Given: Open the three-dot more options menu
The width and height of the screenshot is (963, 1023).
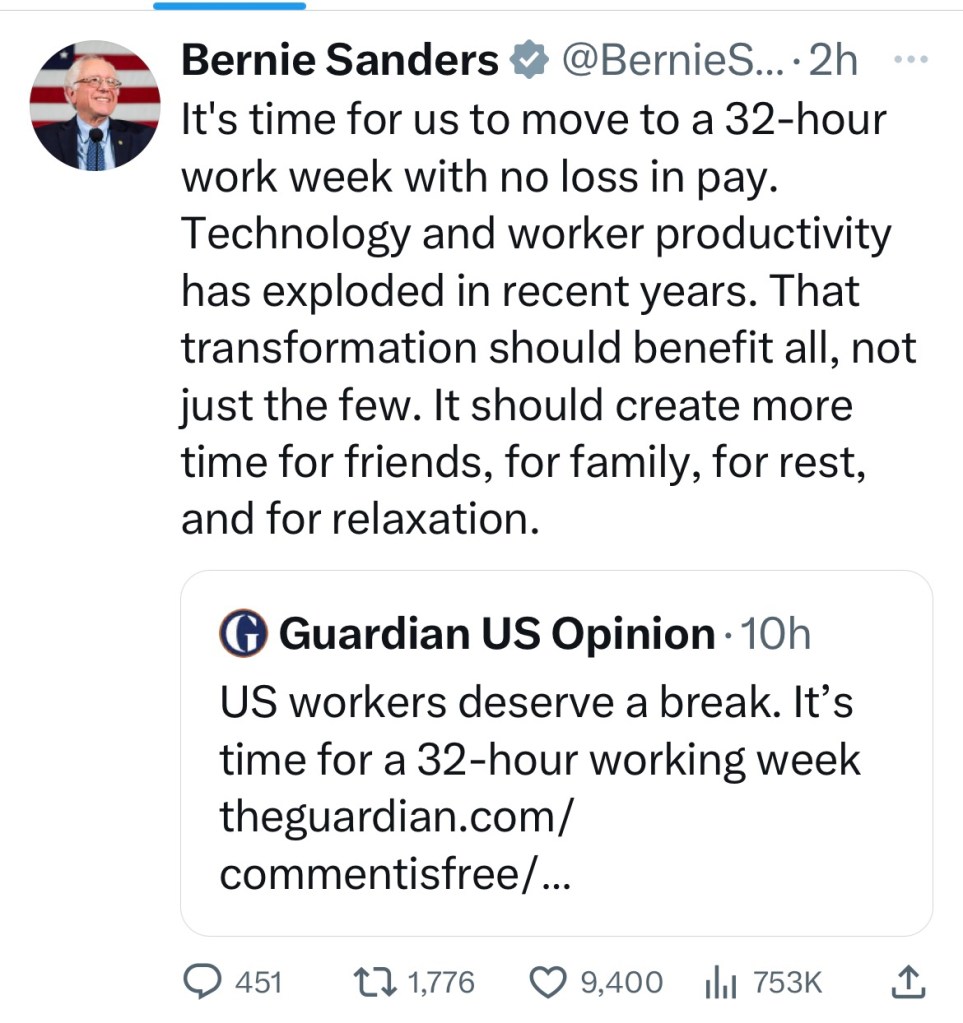Looking at the screenshot, I should [910, 61].
